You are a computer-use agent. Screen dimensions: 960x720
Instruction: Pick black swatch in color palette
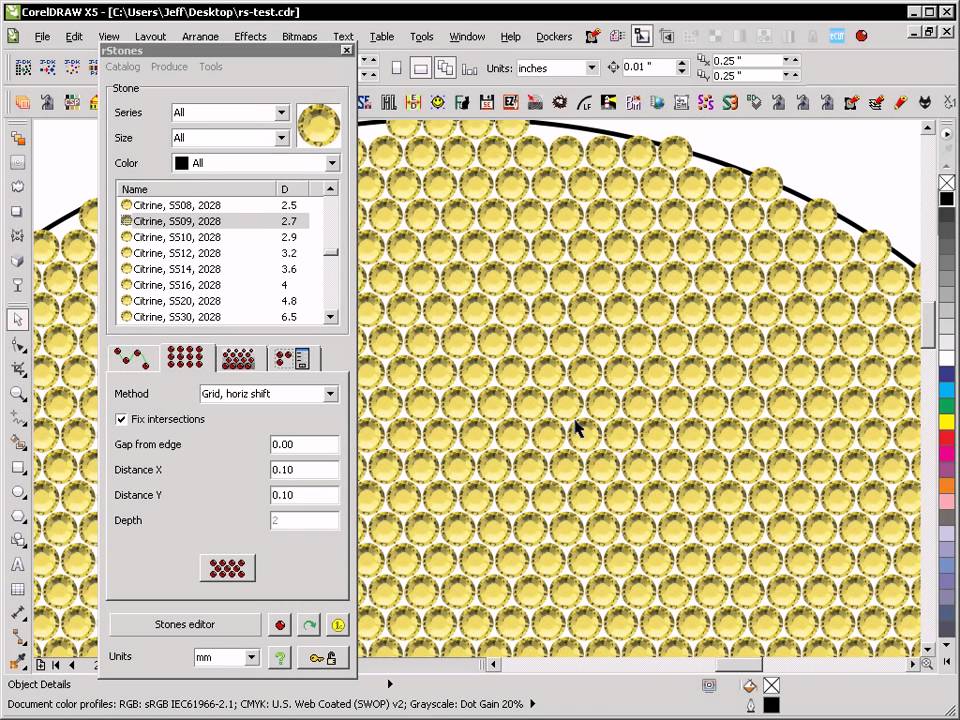click(947, 198)
